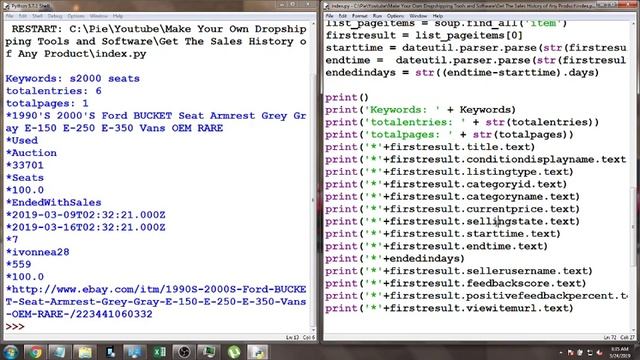Click the '*7' output line
Image resolution: width=640 pixels, height=360 pixels.
12,240
